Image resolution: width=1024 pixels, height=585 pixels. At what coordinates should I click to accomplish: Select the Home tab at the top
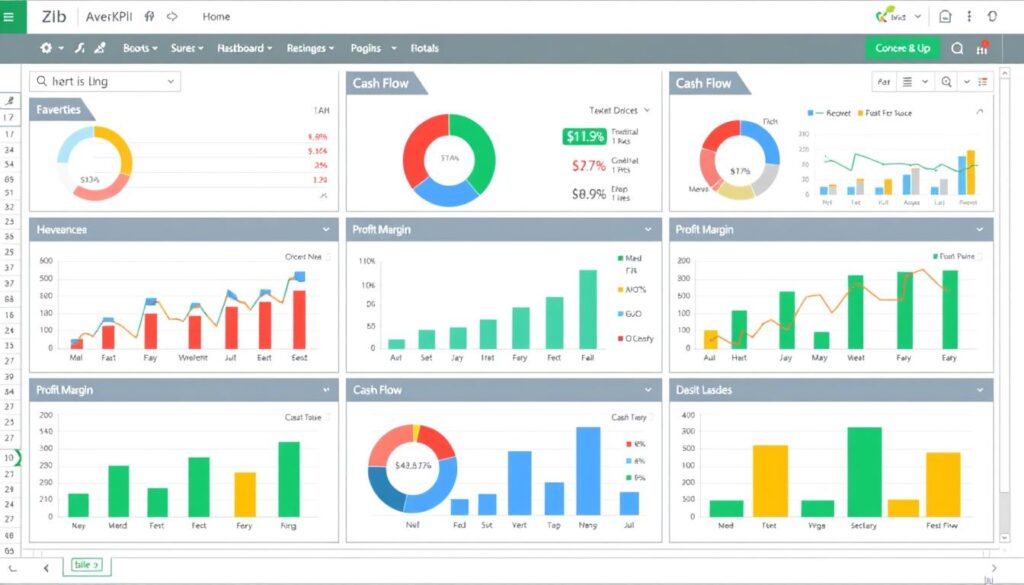pyautogui.click(x=215, y=16)
